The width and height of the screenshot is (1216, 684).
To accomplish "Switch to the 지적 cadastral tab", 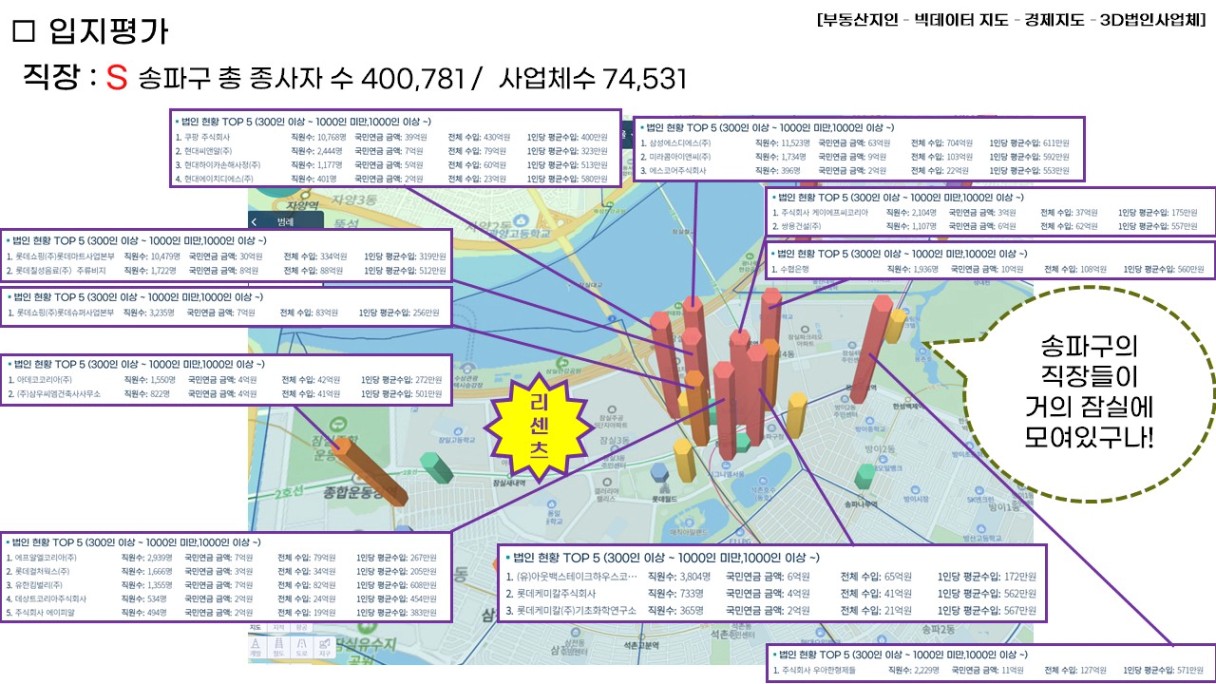I will tap(278, 627).
